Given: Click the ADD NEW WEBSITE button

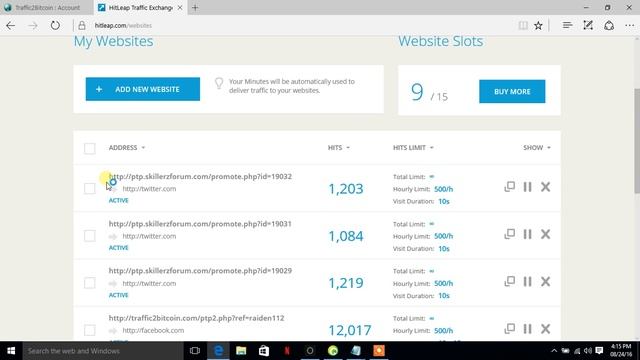Looking at the screenshot, I should pos(143,89).
